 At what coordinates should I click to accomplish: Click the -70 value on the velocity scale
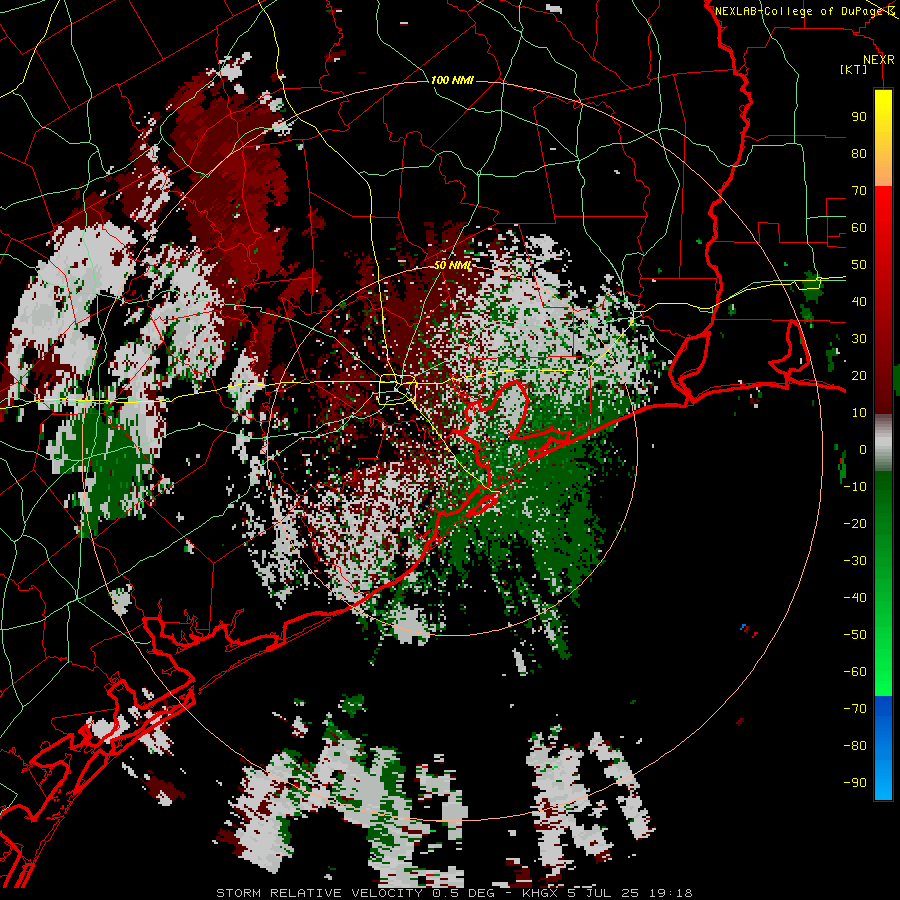[855, 709]
